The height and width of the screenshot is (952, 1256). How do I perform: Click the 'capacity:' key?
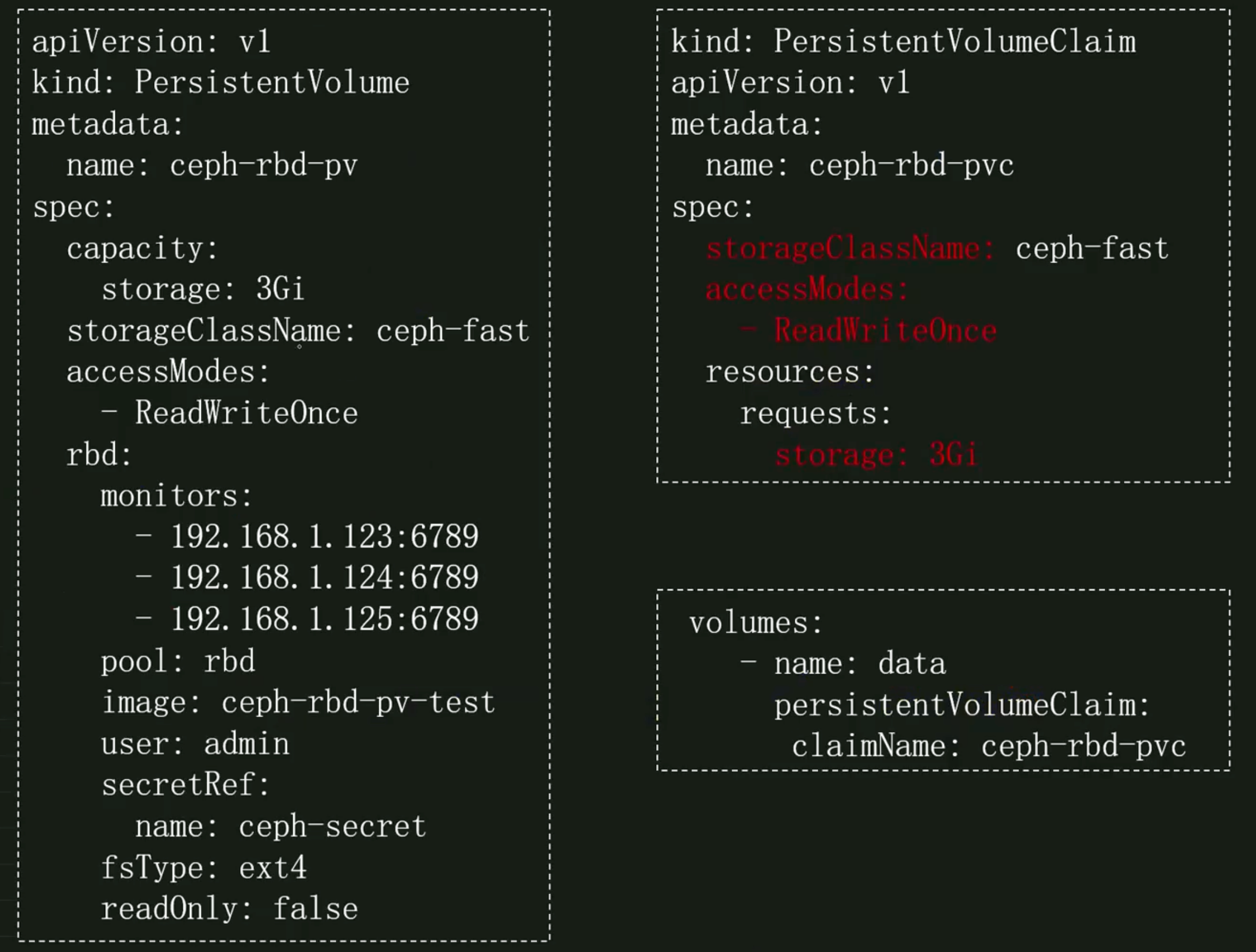click(x=142, y=249)
